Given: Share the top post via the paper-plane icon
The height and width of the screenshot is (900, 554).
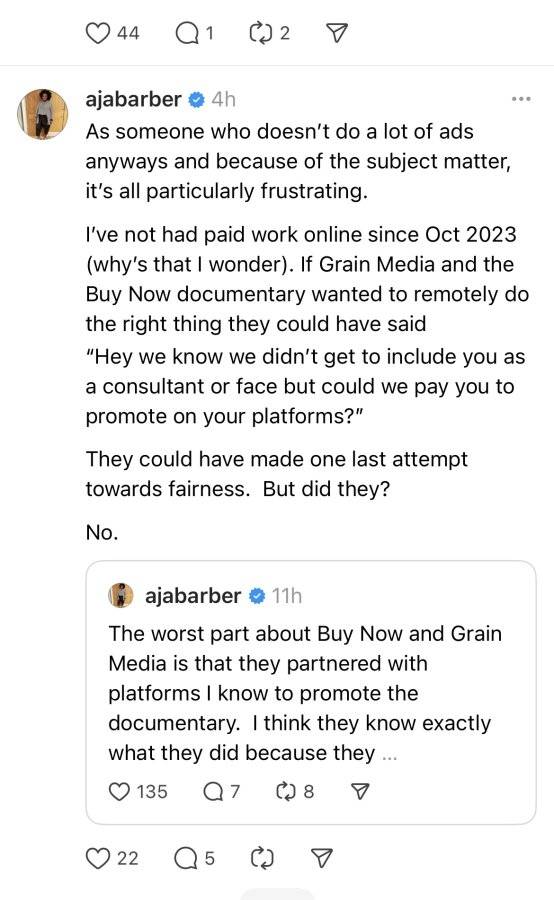Looking at the screenshot, I should point(337,33).
